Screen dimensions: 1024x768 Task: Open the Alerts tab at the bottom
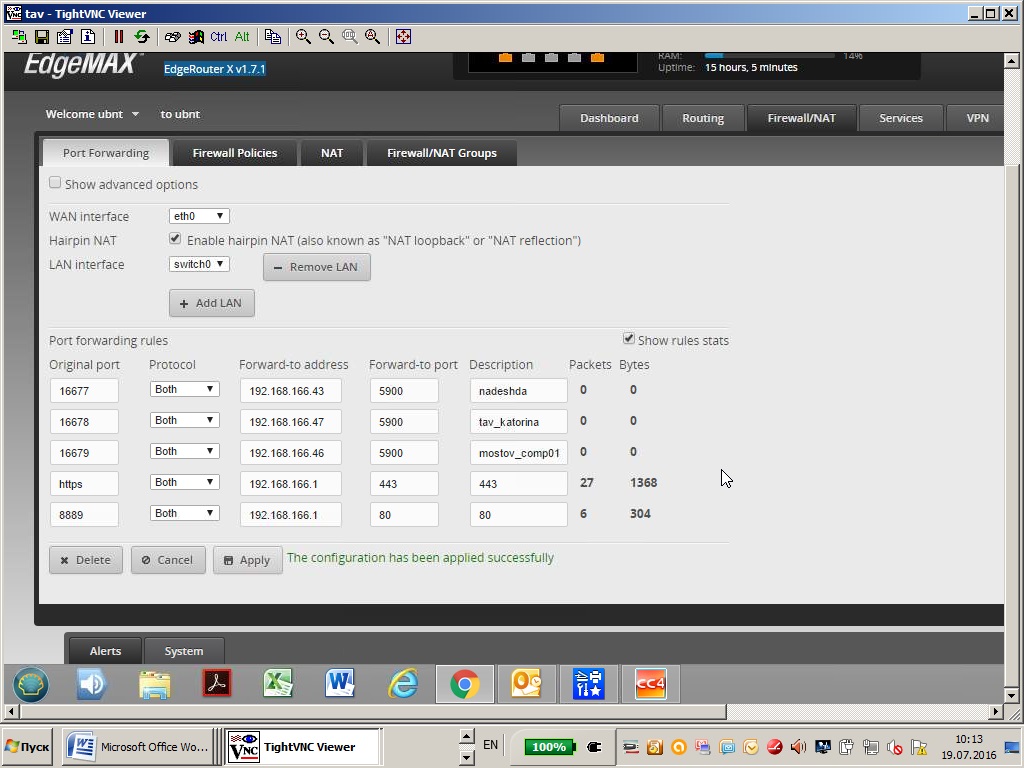coord(105,651)
